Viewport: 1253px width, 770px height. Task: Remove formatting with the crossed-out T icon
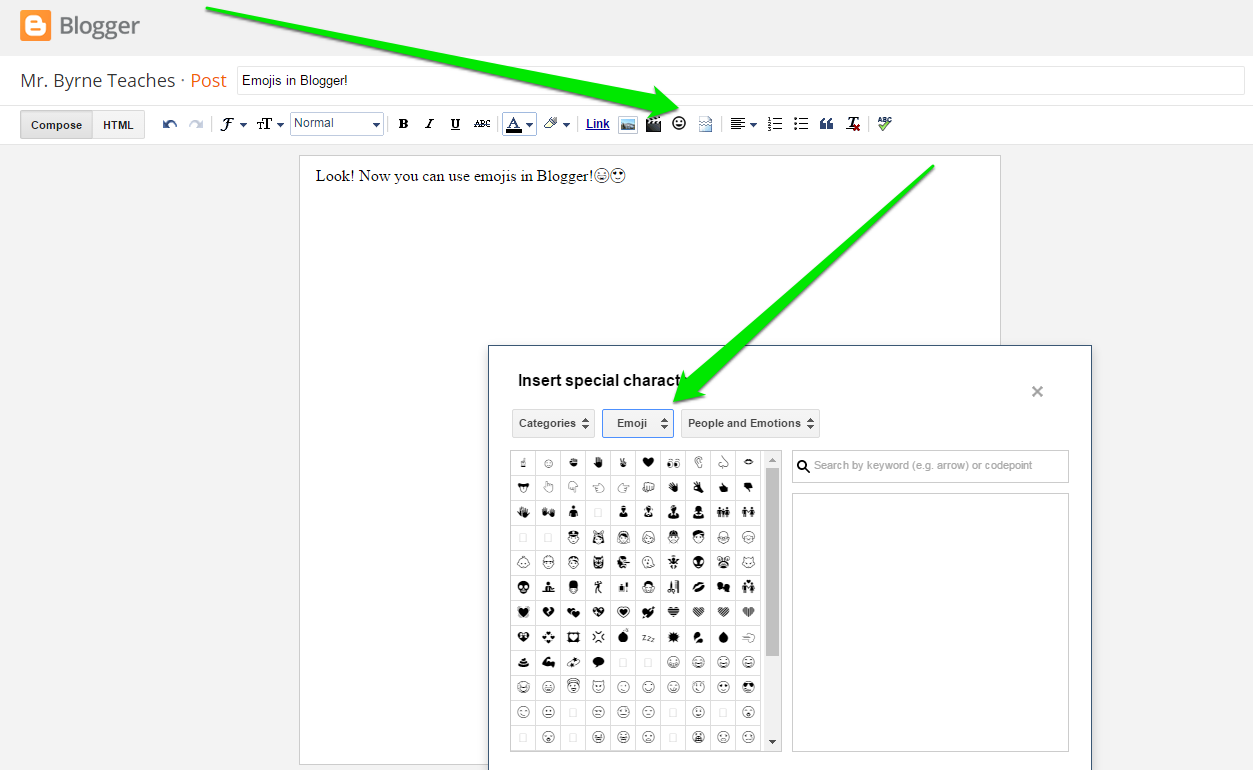(x=853, y=124)
